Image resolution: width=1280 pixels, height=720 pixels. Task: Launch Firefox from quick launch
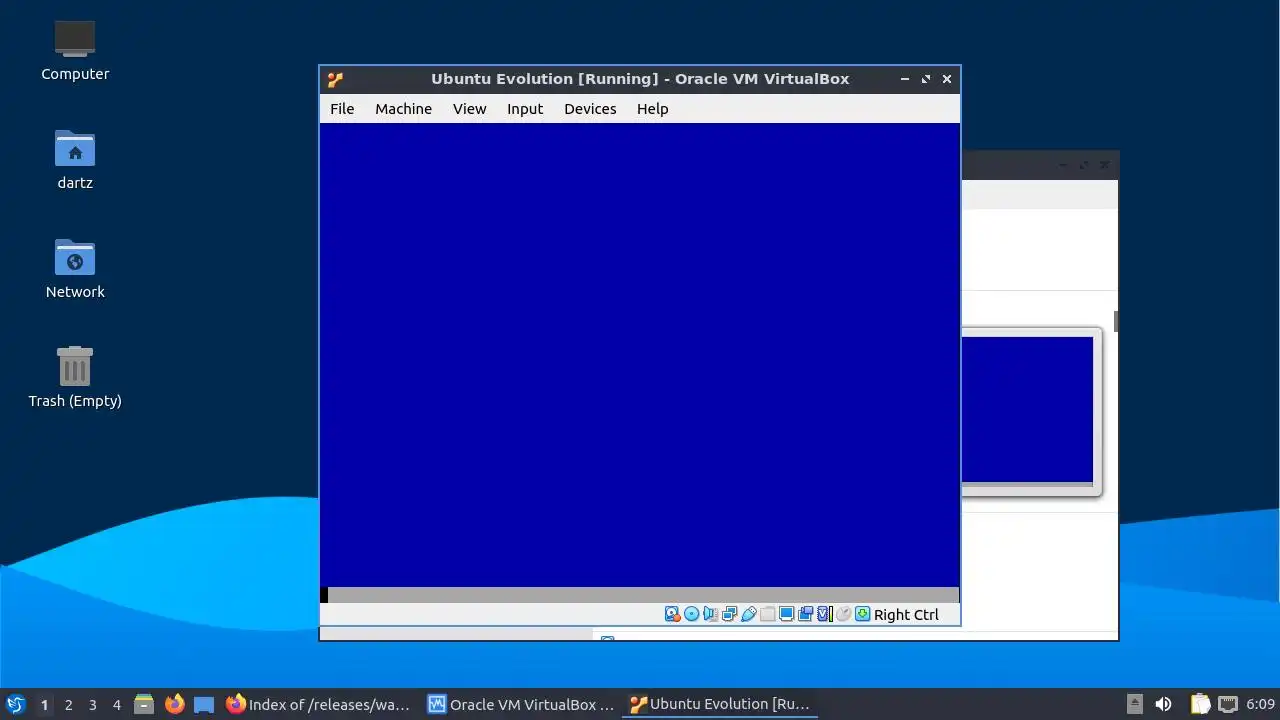tap(174, 704)
